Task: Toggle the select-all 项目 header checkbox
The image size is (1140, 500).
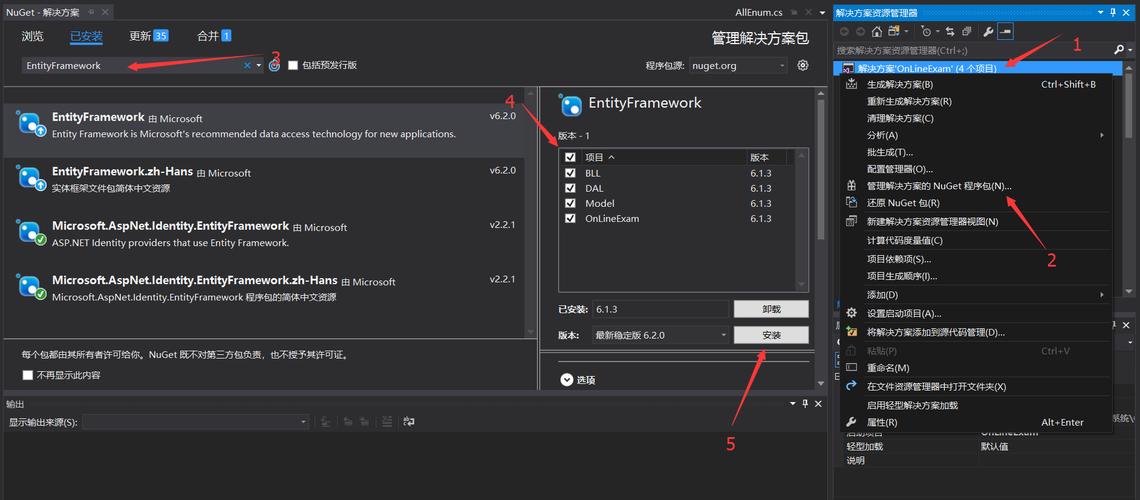Action: 570,157
